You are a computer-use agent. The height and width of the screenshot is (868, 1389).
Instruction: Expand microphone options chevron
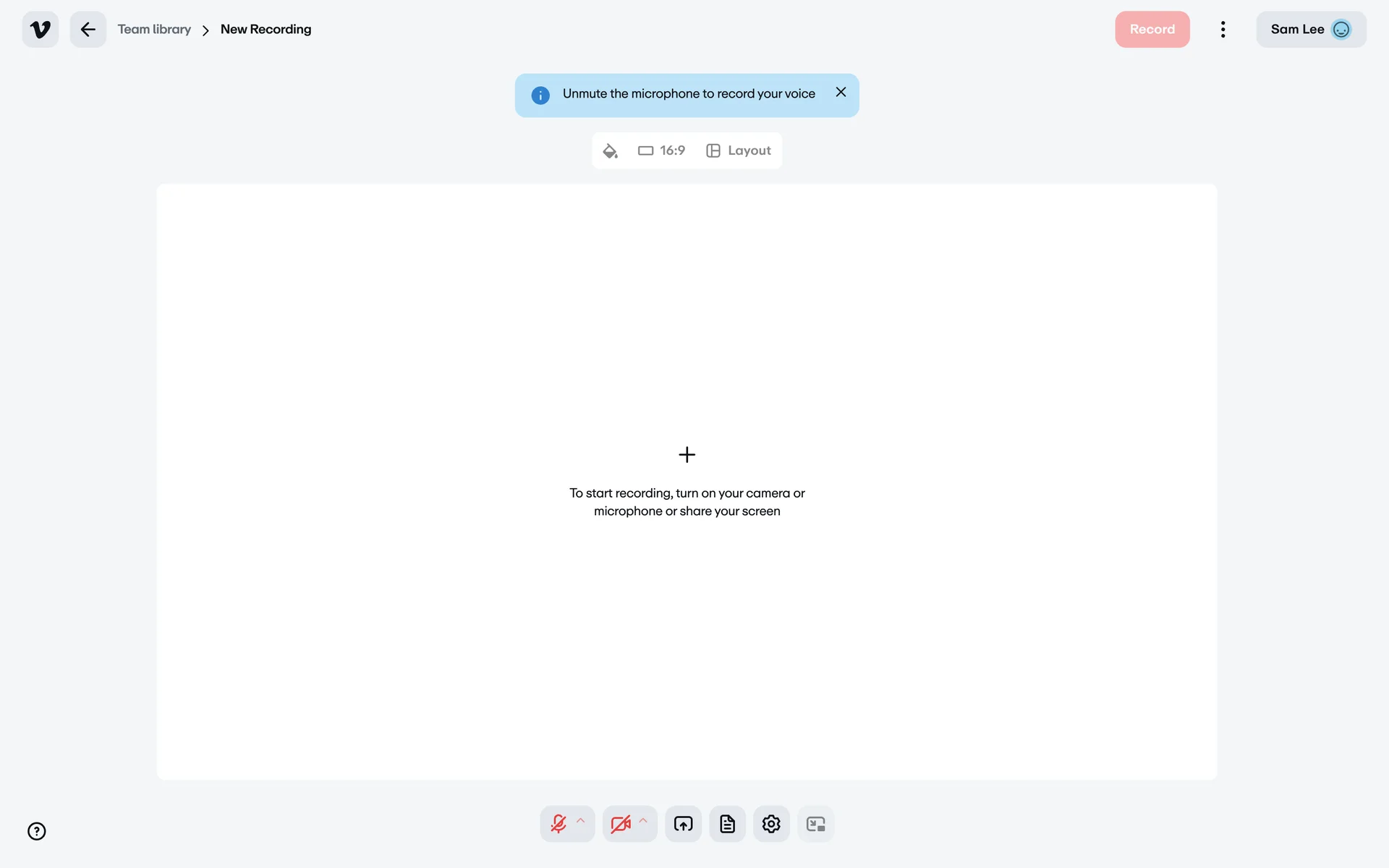pyautogui.click(x=581, y=821)
